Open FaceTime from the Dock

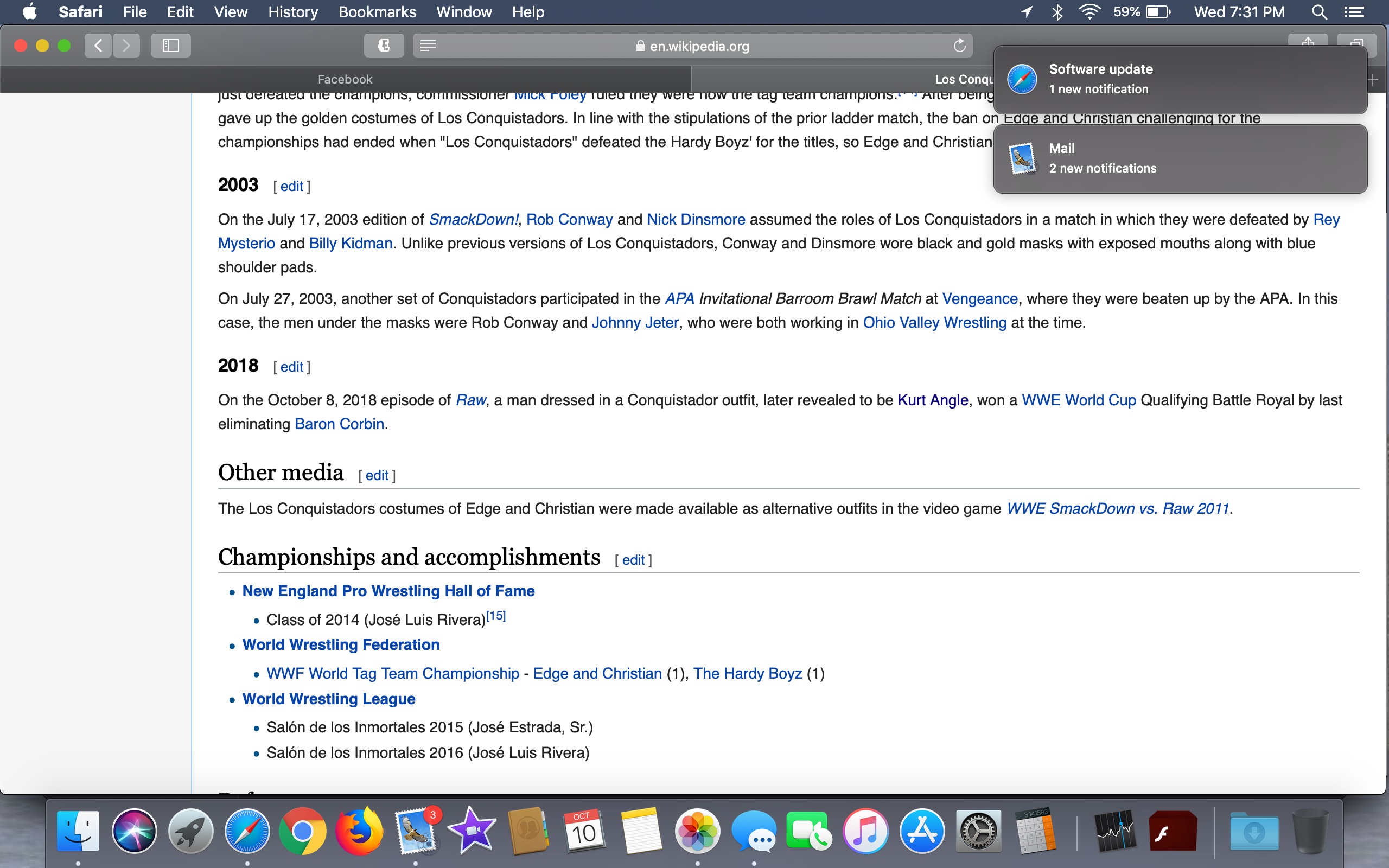pyautogui.click(x=810, y=831)
